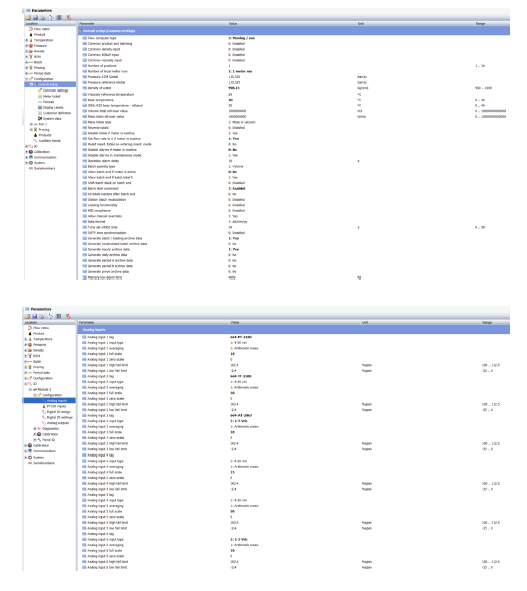Collapse the Overall setup node
The width and height of the screenshot is (527, 591).
point(31,84)
